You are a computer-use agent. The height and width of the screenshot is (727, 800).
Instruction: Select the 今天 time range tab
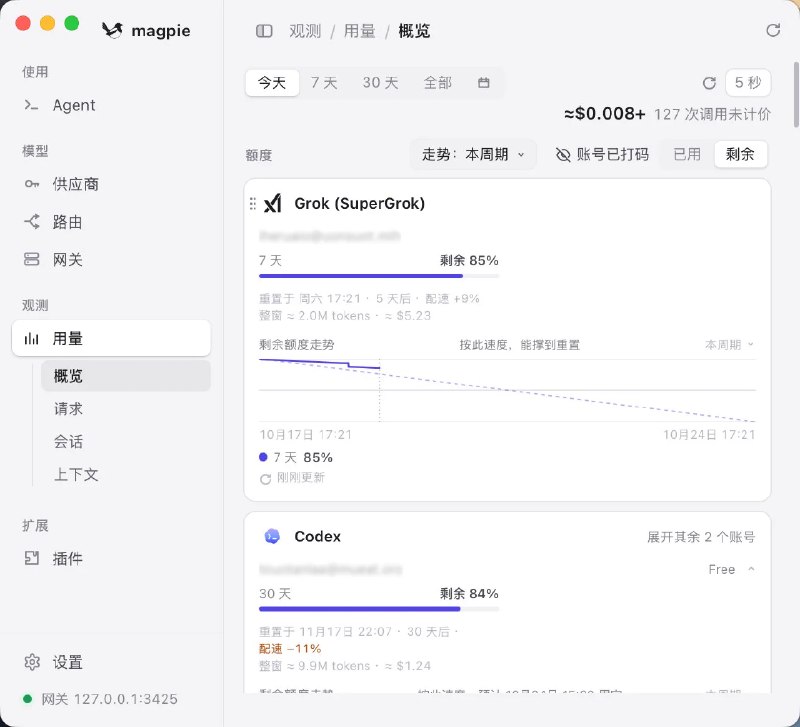pos(272,83)
